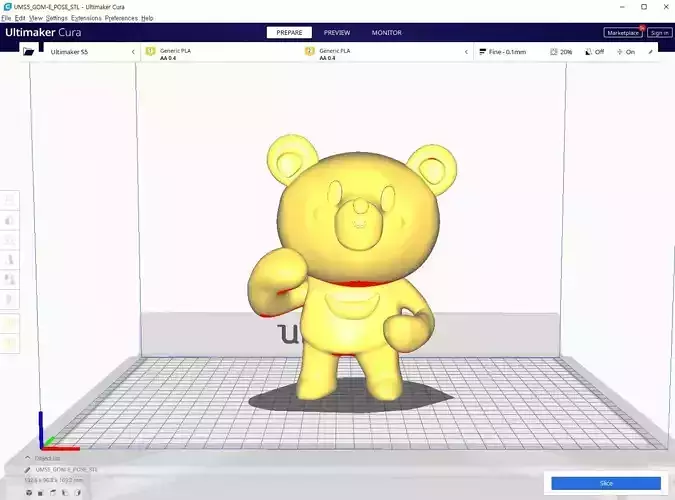Click the extruder 2 Generic PLA icon
This screenshot has height=500, width=675.
pos(310,52)
